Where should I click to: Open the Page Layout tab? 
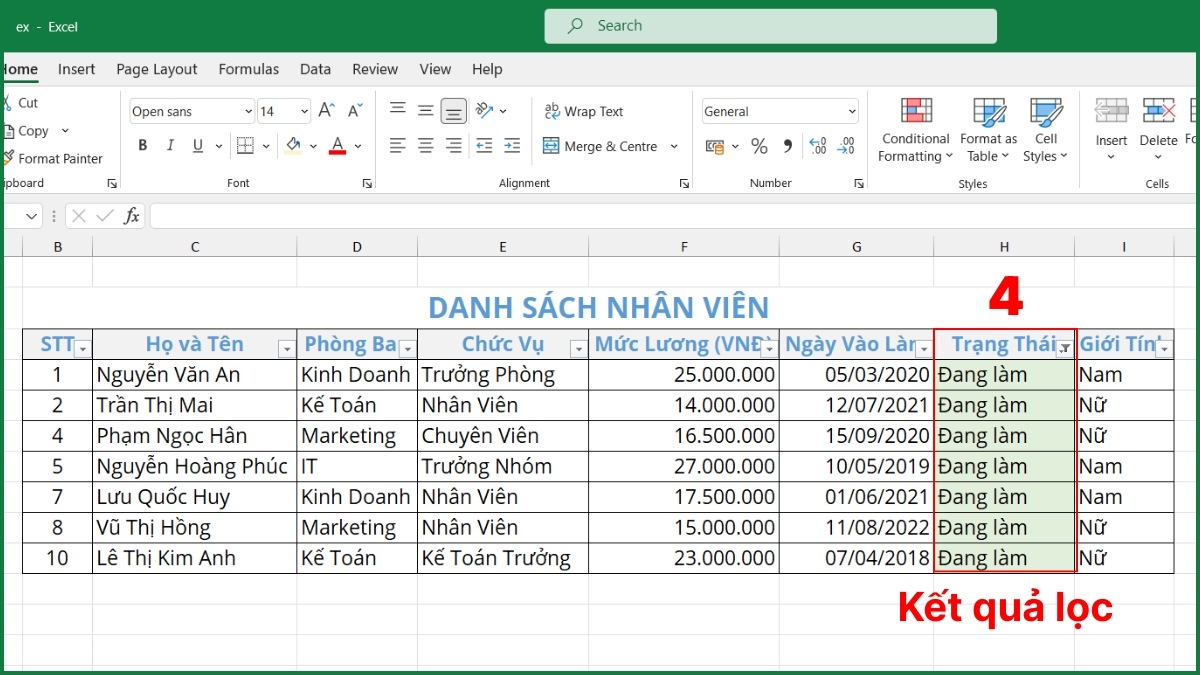coord(156,69)
